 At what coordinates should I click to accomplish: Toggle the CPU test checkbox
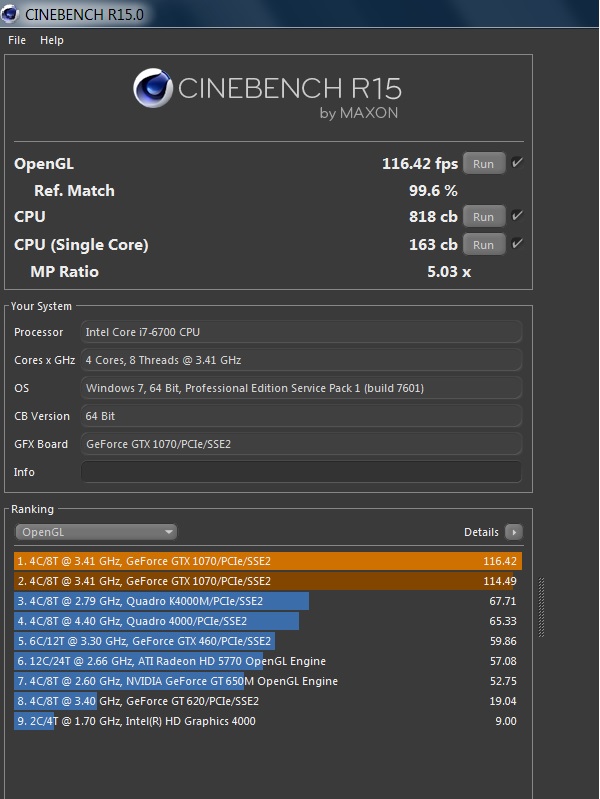517,216
